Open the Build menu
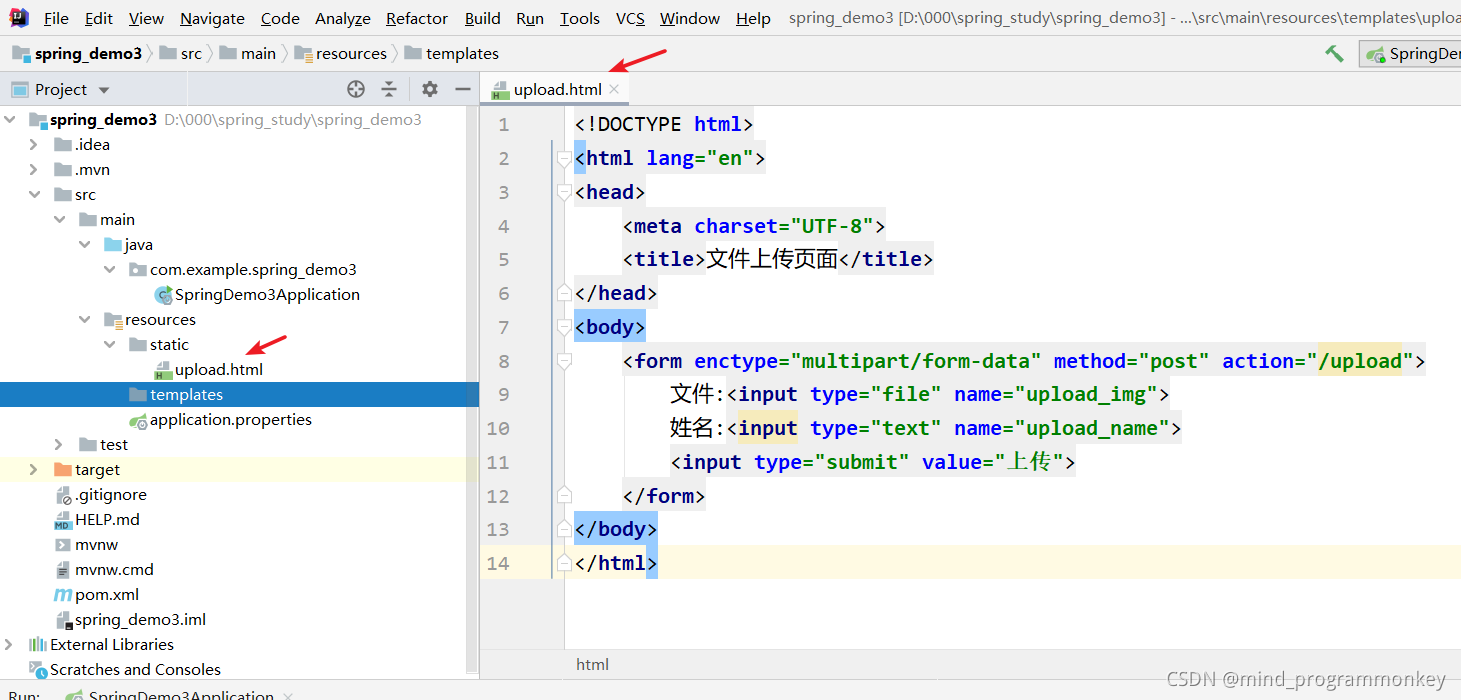 click(x=483, y=18)
